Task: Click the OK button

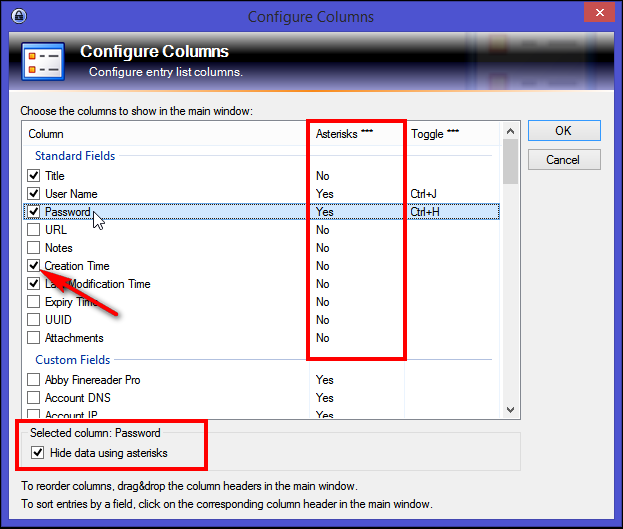Action: point(564,131)
